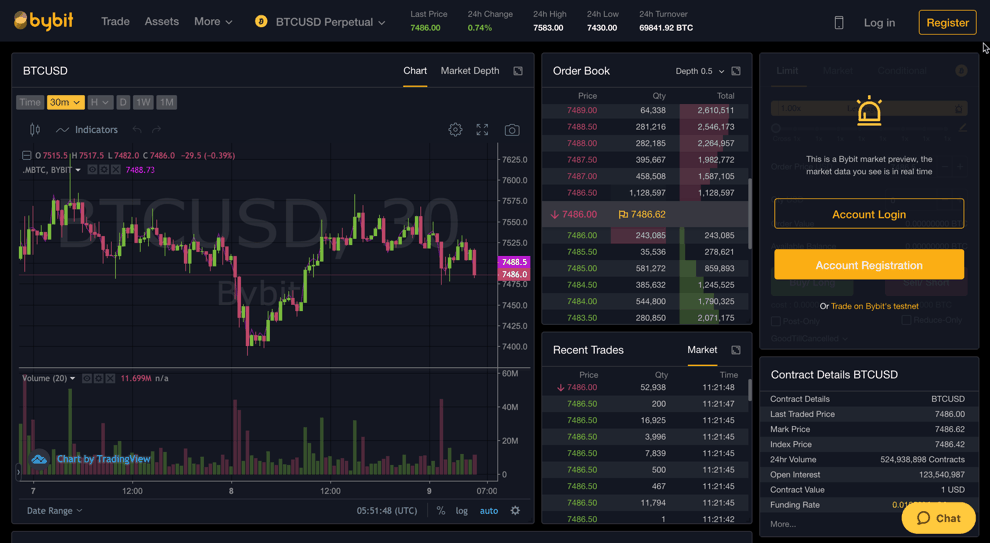Click the mark price flag icon
This screenshot has height=543, width=990.
pos(623,215)
